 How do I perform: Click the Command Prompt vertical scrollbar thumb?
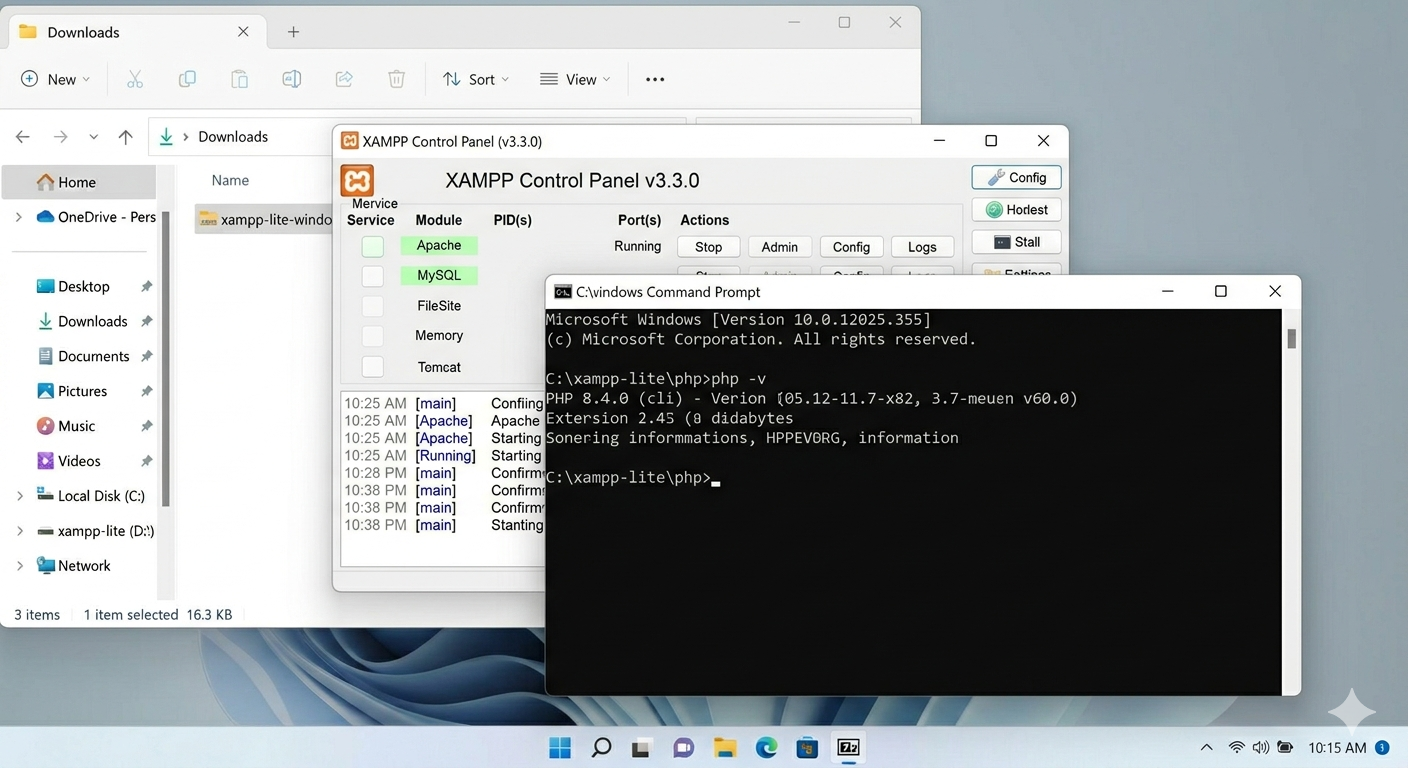(x=1291, y=338)
